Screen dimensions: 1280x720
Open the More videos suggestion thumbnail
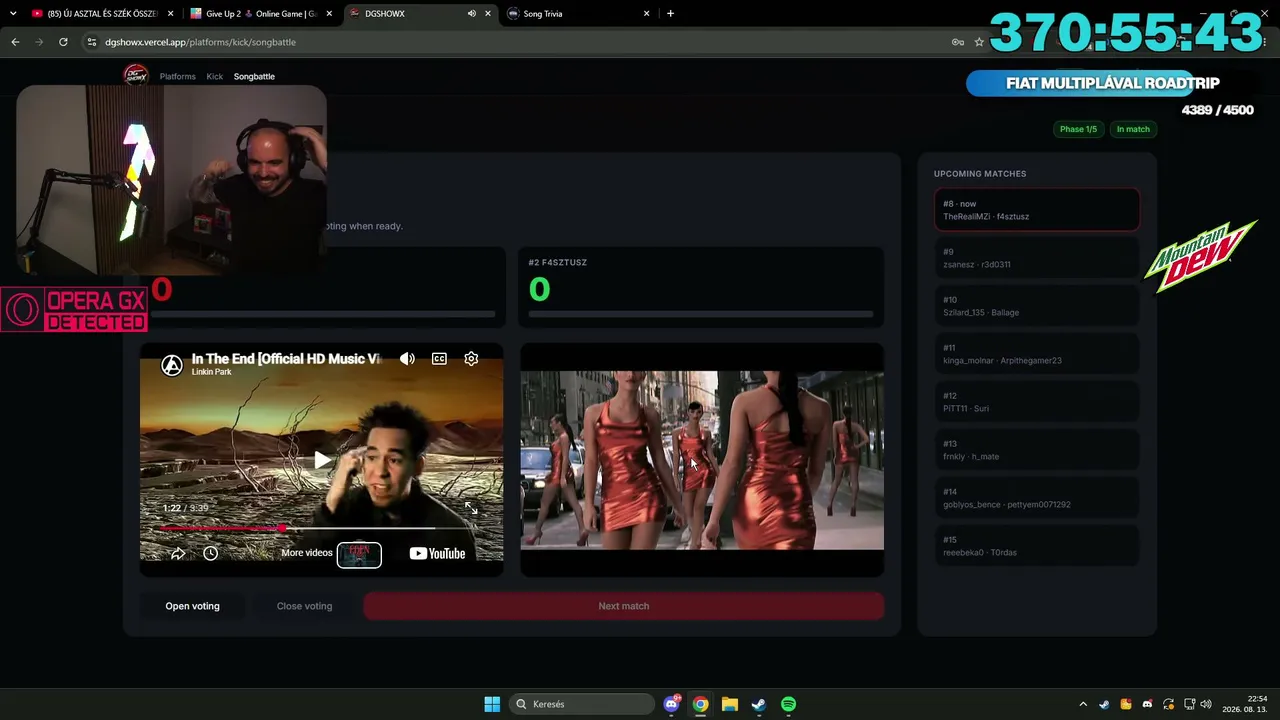point(359,554)
